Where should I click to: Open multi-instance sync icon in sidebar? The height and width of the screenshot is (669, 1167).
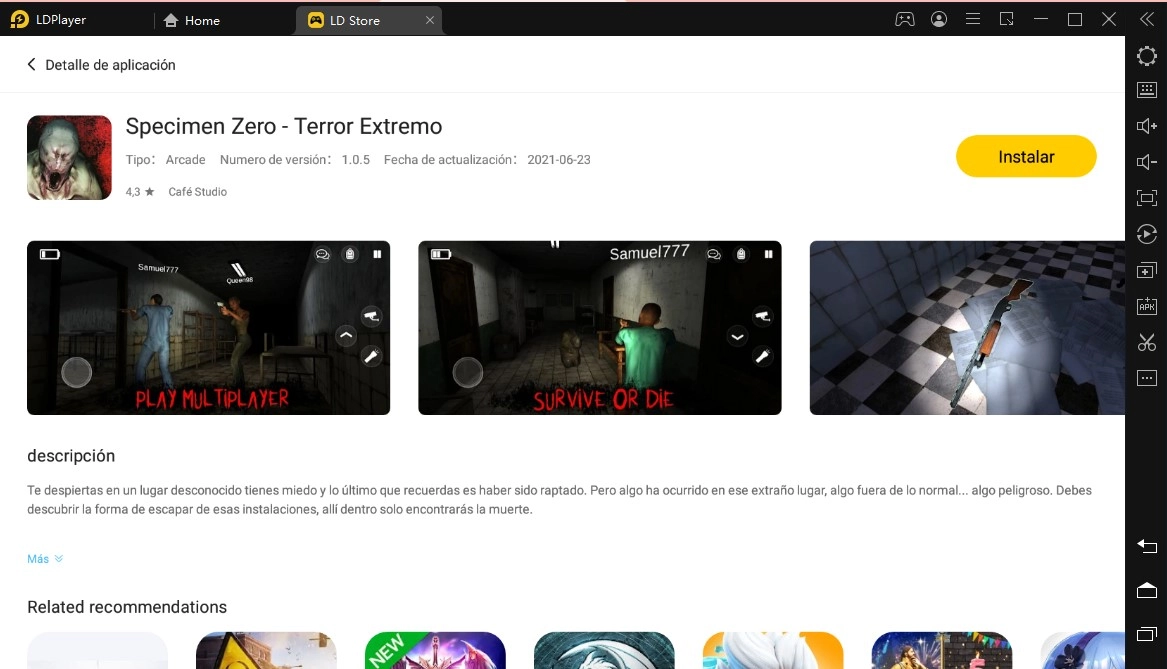(x=1147, y=270)
